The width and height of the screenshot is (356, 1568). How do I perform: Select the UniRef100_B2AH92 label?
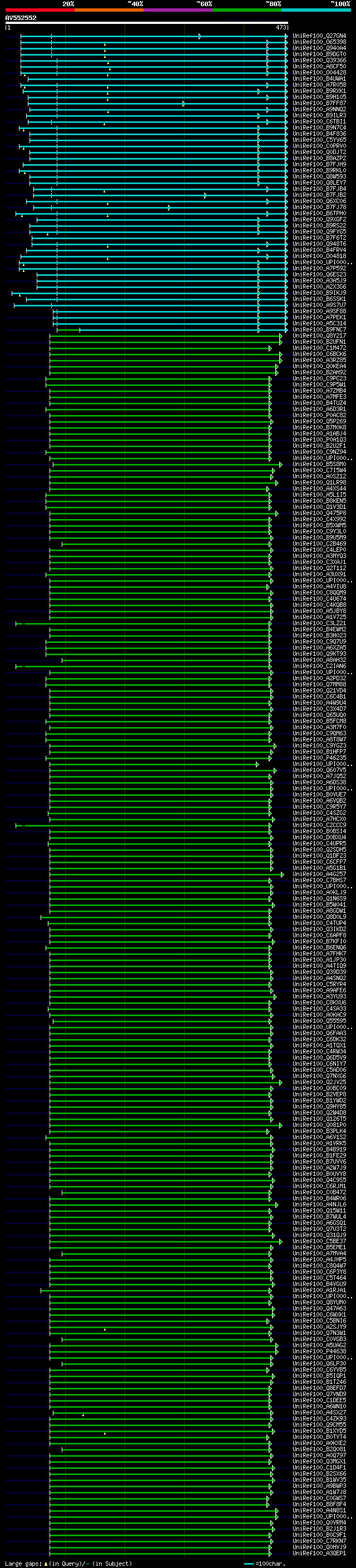pyautogui.click(x=319, y=373)
